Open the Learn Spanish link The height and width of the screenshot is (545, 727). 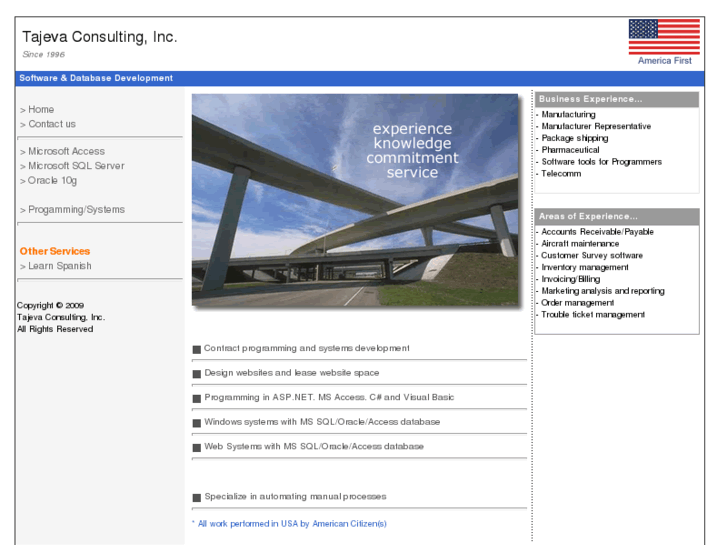[60, 266]
